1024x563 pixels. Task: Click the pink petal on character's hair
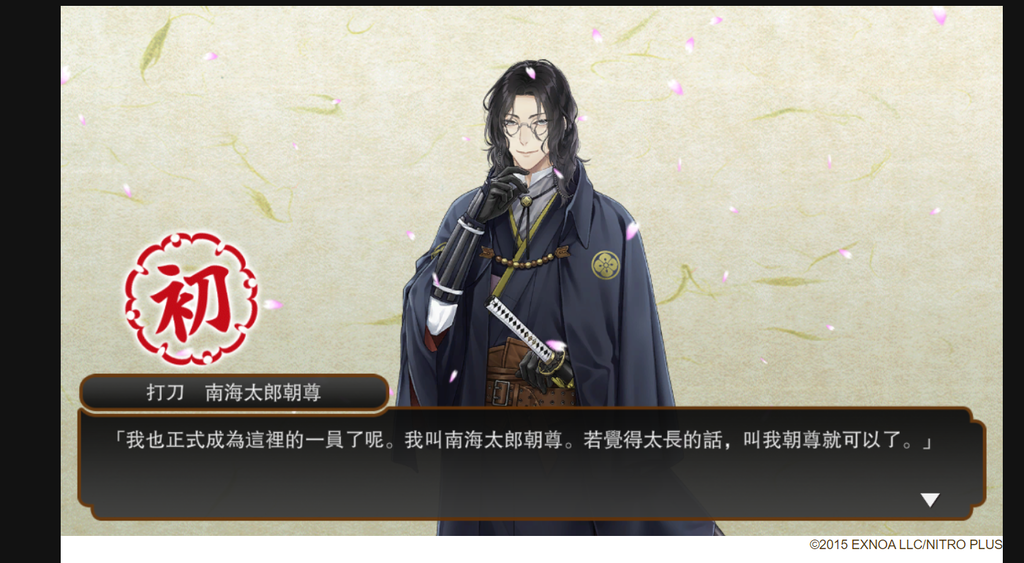[530, 72]
